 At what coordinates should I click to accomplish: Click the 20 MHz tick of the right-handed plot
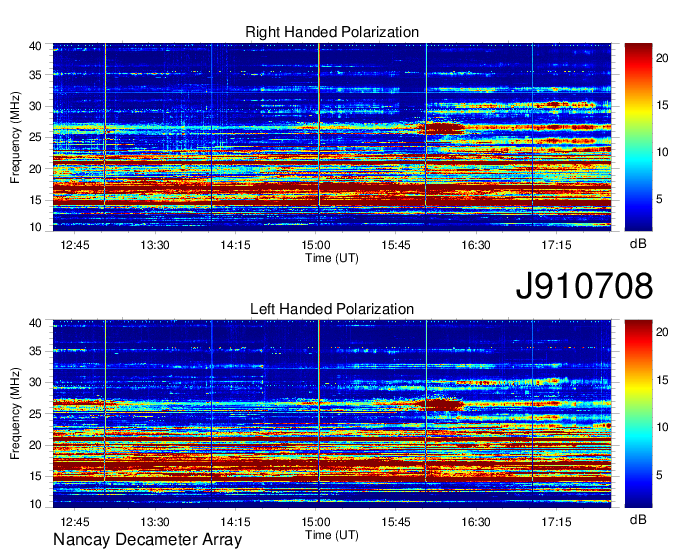35,169
